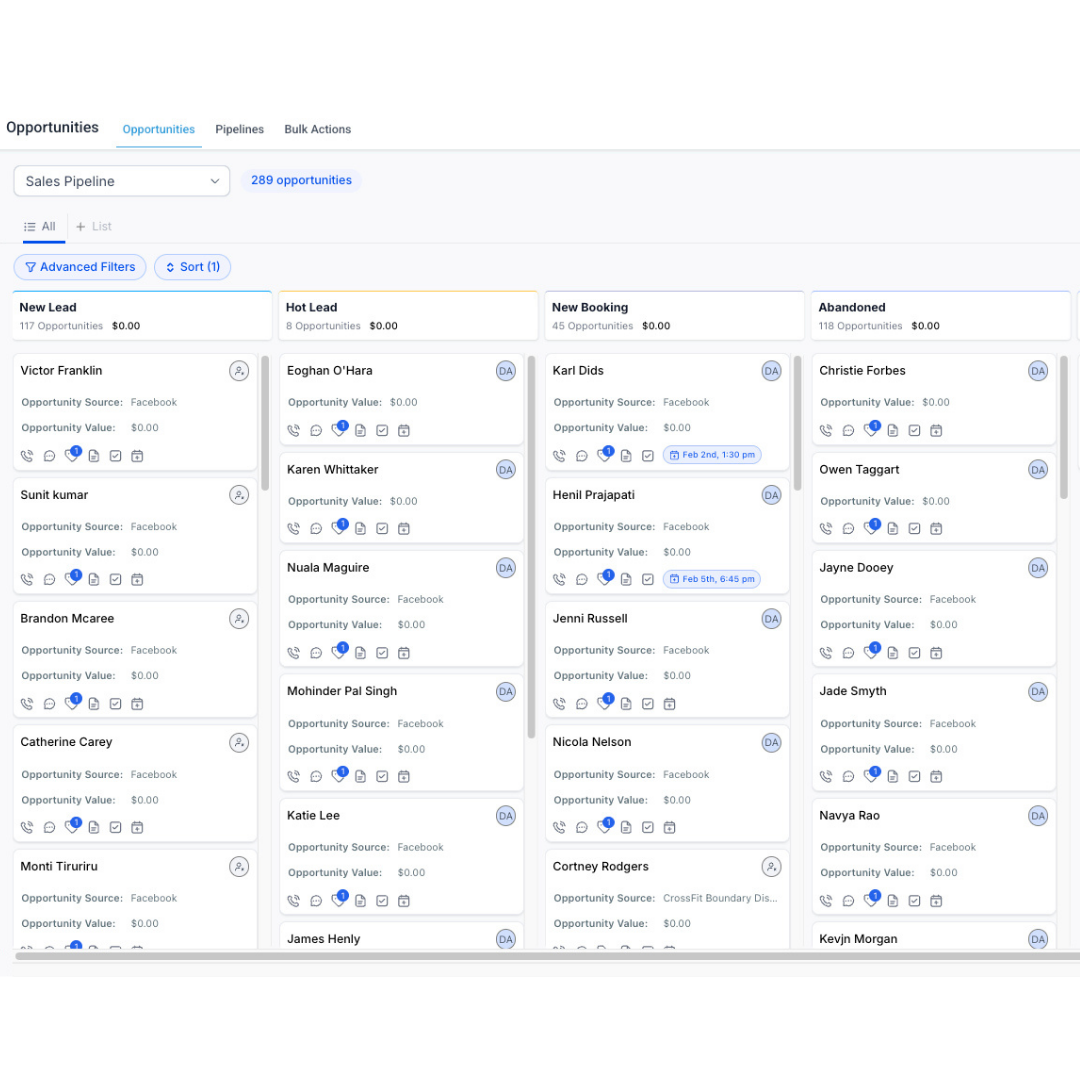Click the New Booking column header
The height and width of the screenshot is (1080, 1080).
pyautogui.click(x=674, y=316)
